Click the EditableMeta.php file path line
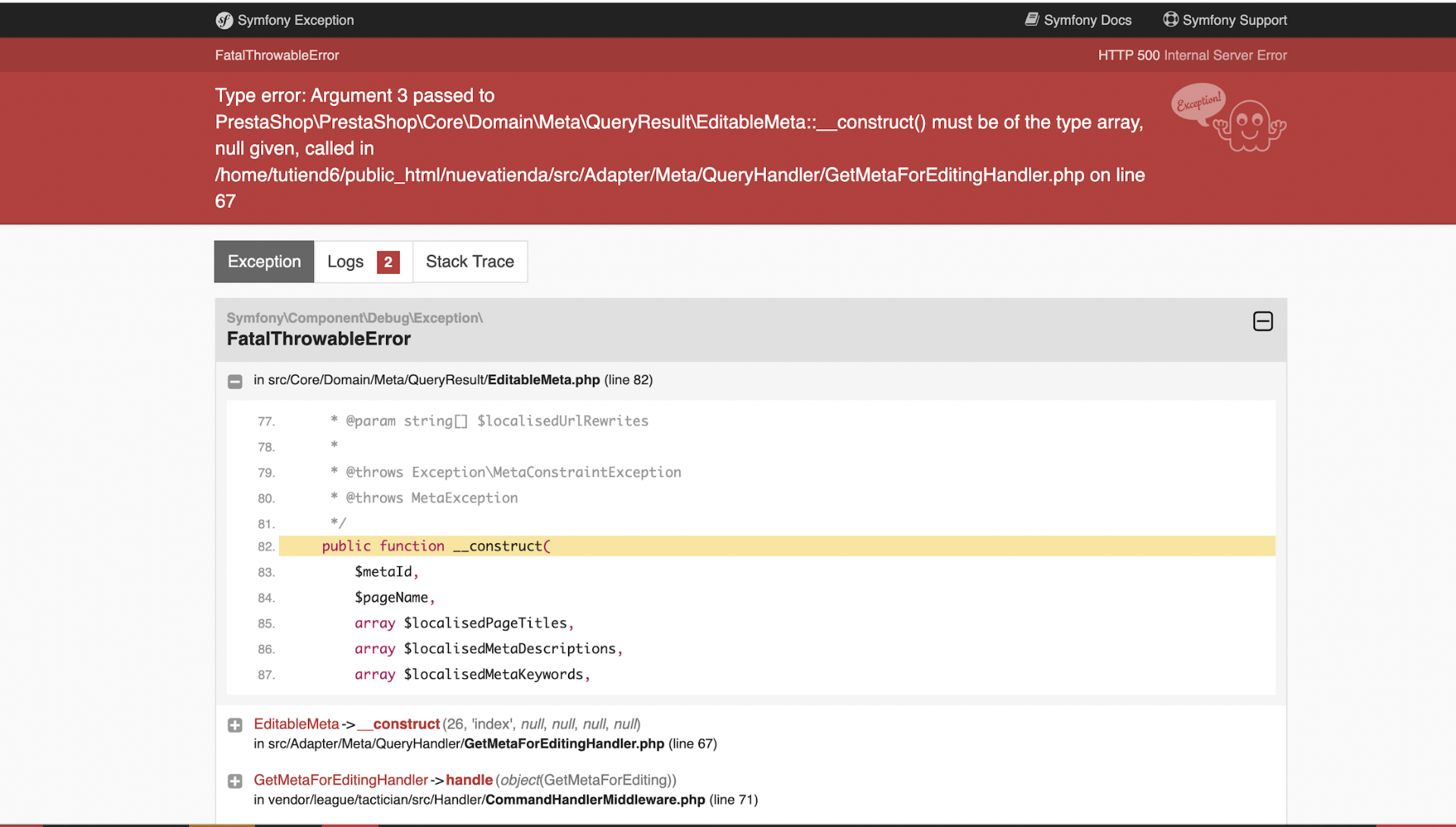The image size is (1456, 827). 453,380
